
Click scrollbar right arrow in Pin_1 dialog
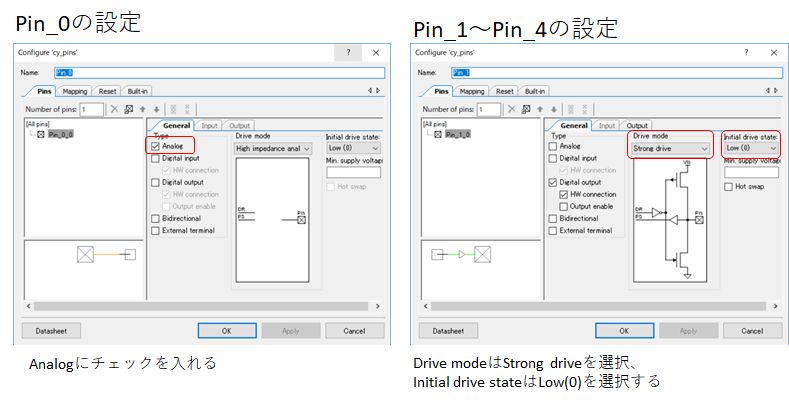(x=775, y=306)
